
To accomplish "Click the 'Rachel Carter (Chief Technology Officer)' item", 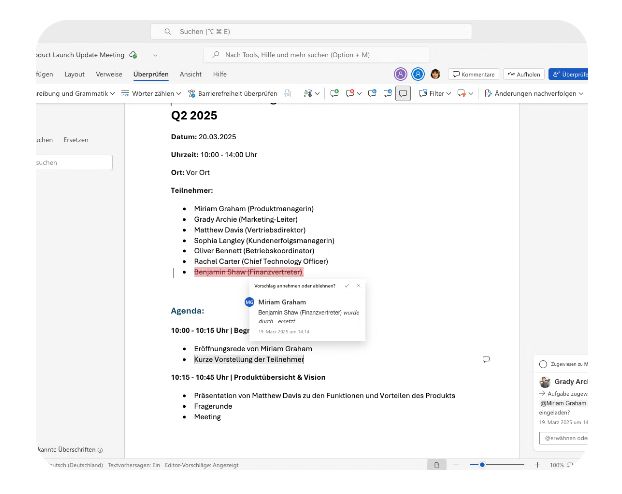I will point(261,261).
